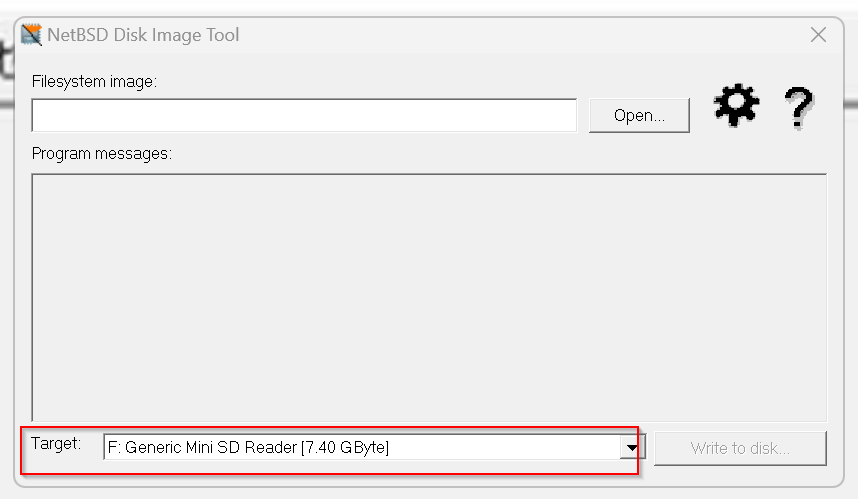This screenshot has width=858, height=499.
Task: Click inside the Program messages log area
Action: tap(429, 298)
